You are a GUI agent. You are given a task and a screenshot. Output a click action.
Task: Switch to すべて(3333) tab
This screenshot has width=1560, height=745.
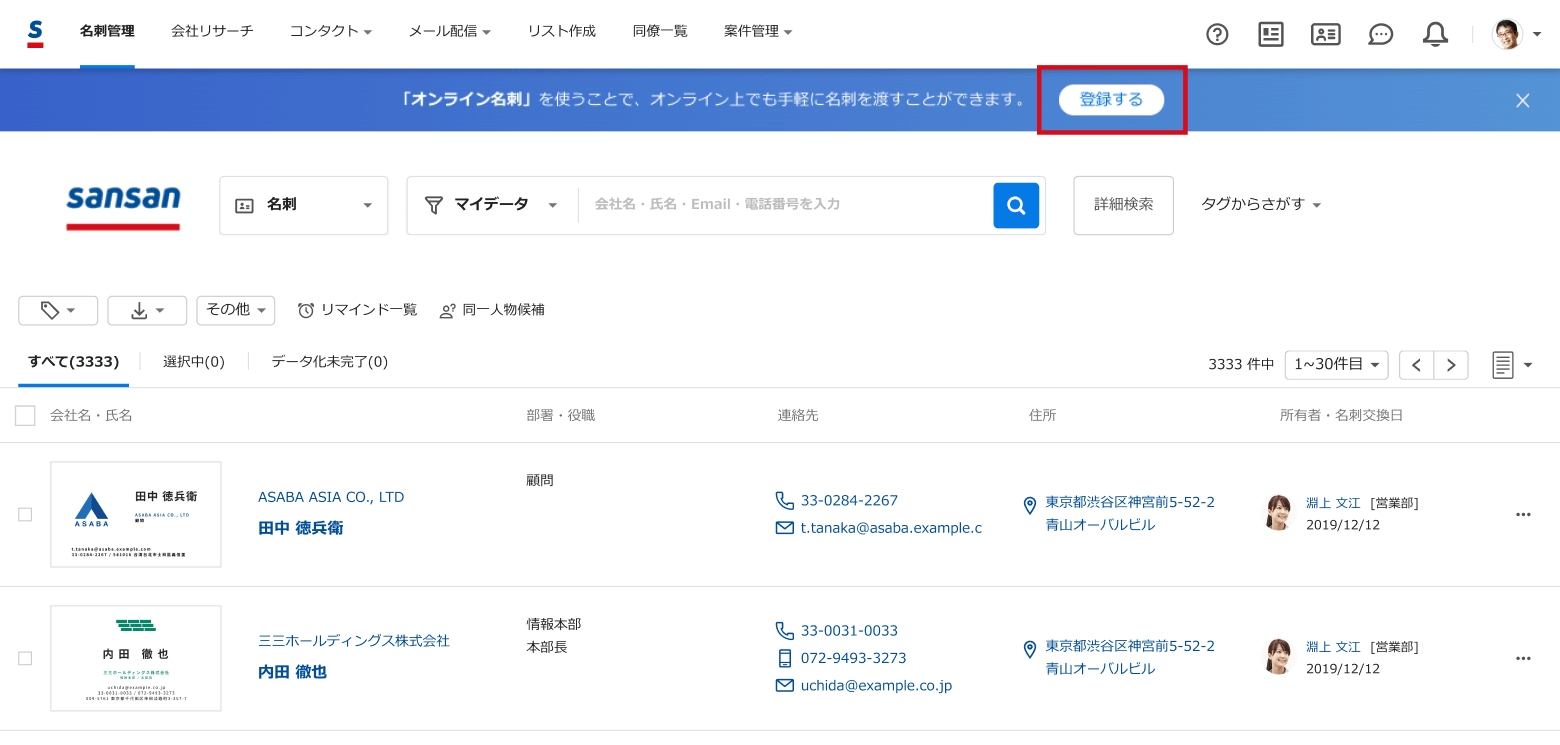pyautogui.click(x=74, y=362)
